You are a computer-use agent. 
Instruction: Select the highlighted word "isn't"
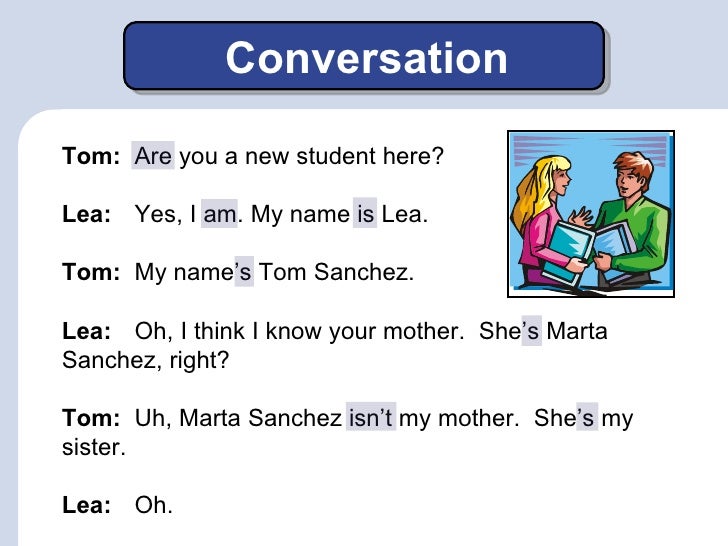pyautogui.click(x=371, y=417)
